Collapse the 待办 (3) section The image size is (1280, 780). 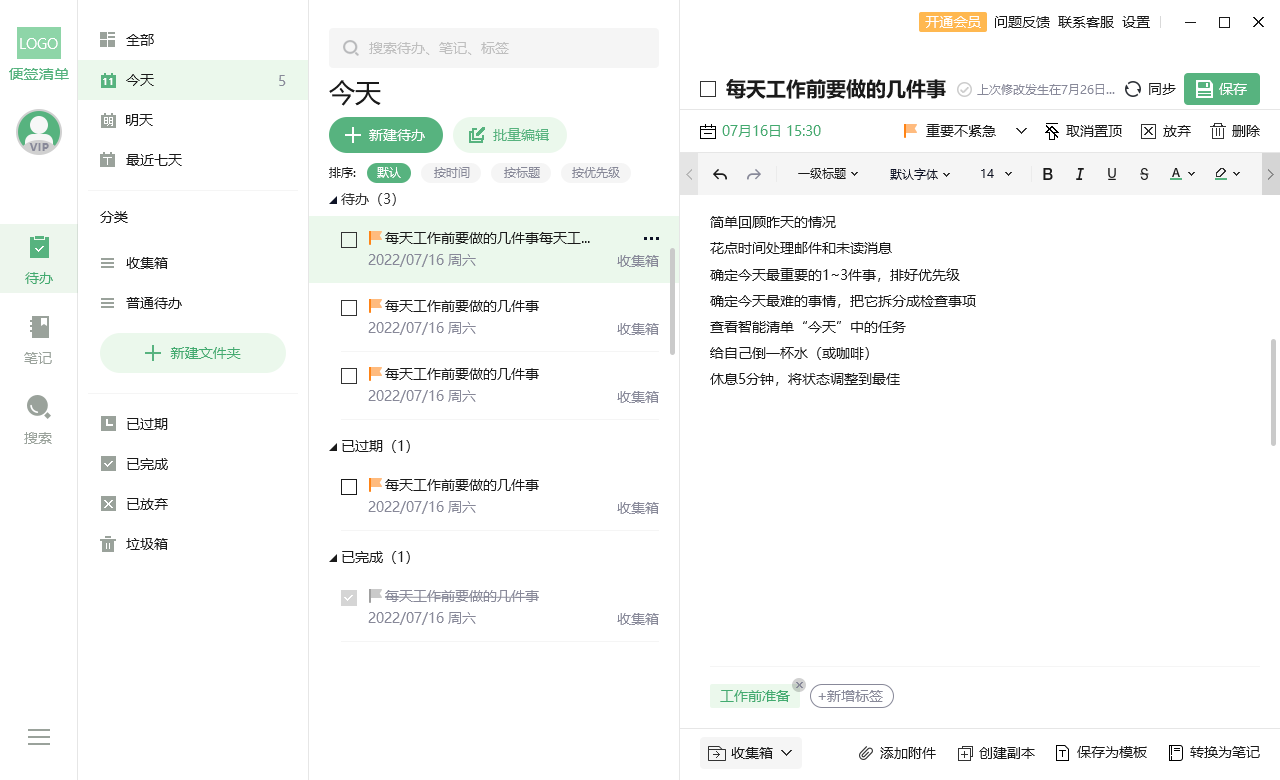(334, 199)
